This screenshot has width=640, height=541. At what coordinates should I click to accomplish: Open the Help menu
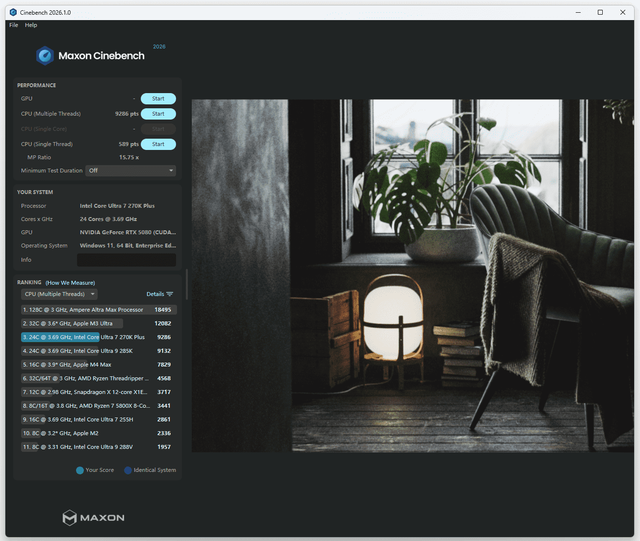(x=31, y=25)
